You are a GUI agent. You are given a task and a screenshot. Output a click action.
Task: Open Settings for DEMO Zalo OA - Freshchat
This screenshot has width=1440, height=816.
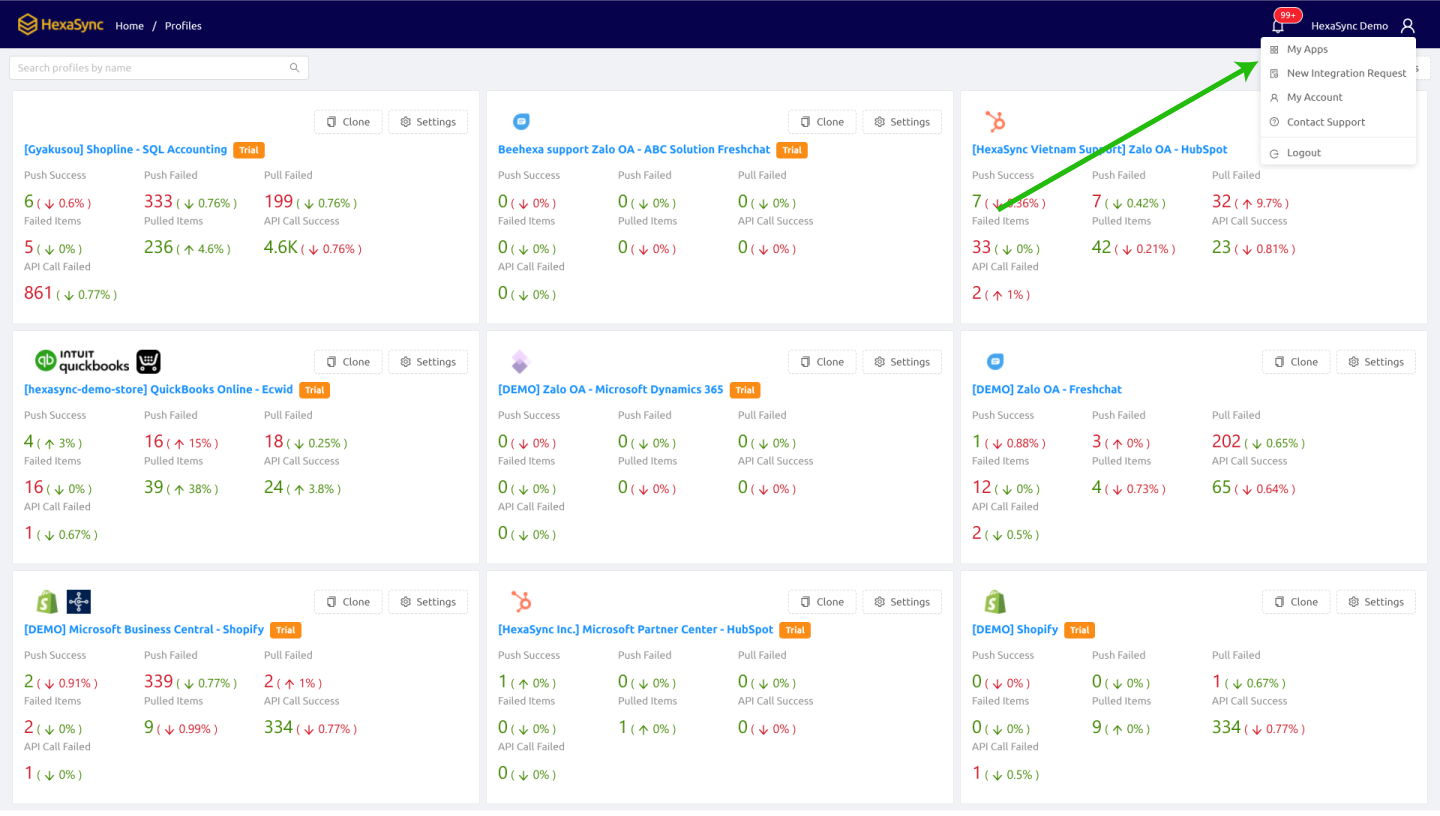coord(1376,362)
